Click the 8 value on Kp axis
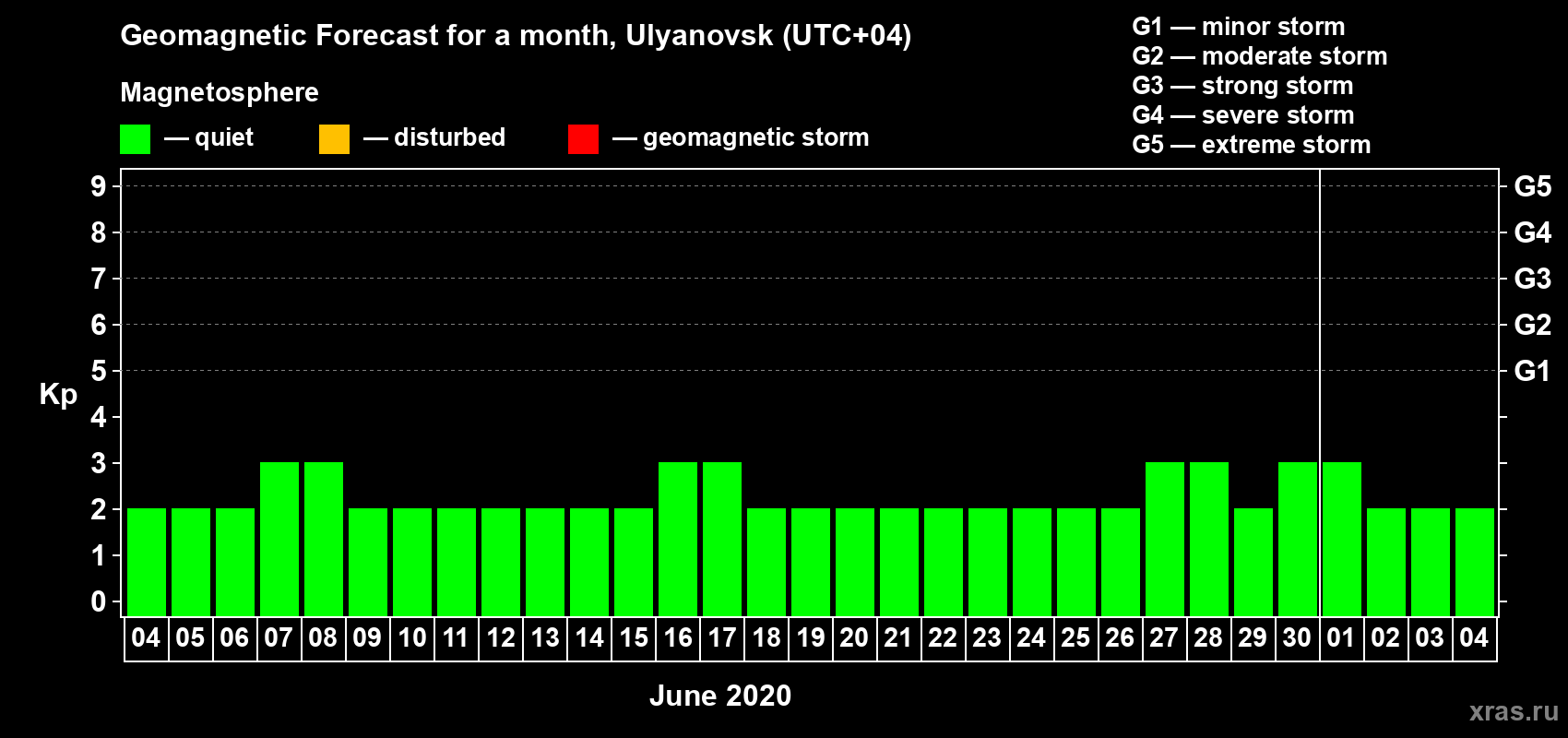Viewport: 1568px width, 738px height. point(99,232)
